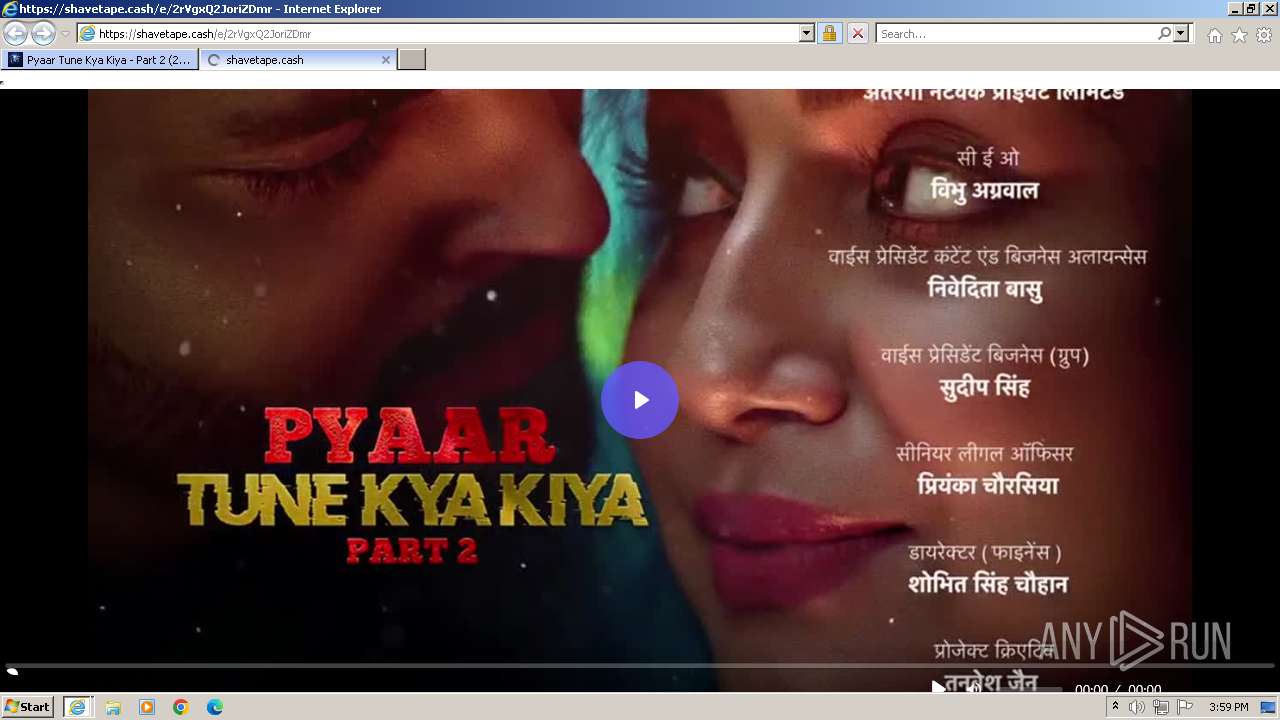This screenshot has width=1280, height=720.
Task: Open File Explorer from taskbar
Action: tap(113, 707)
